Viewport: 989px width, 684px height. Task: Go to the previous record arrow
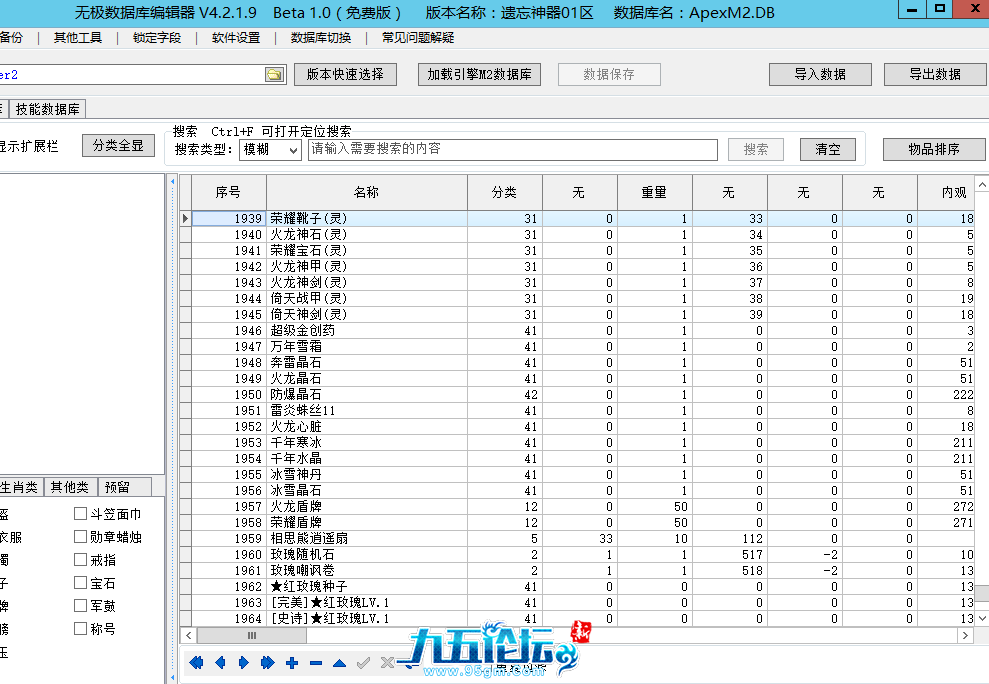coord(220,662)
